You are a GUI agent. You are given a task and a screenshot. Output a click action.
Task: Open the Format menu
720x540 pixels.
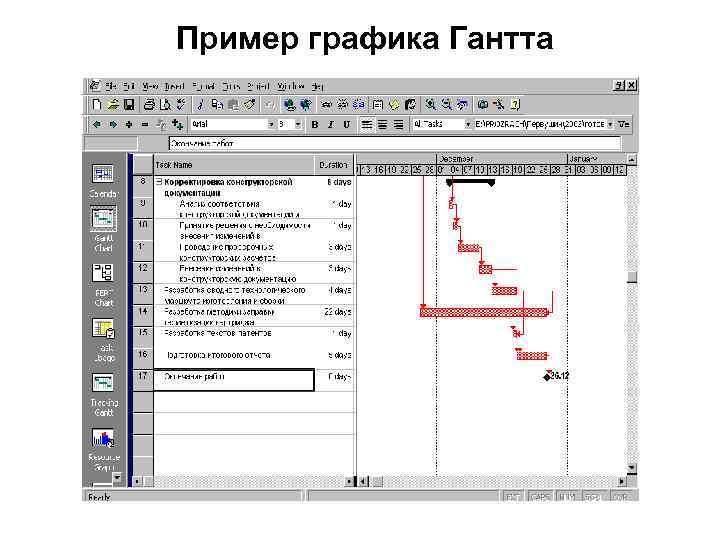[x=203, y=86]
